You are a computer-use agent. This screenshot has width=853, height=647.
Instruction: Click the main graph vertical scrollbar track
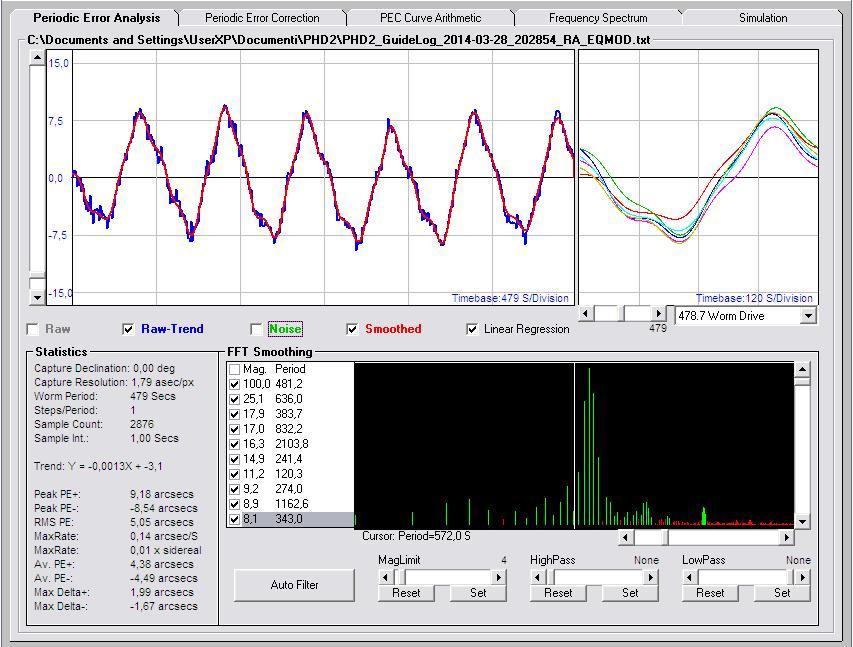tap(37, 169)
